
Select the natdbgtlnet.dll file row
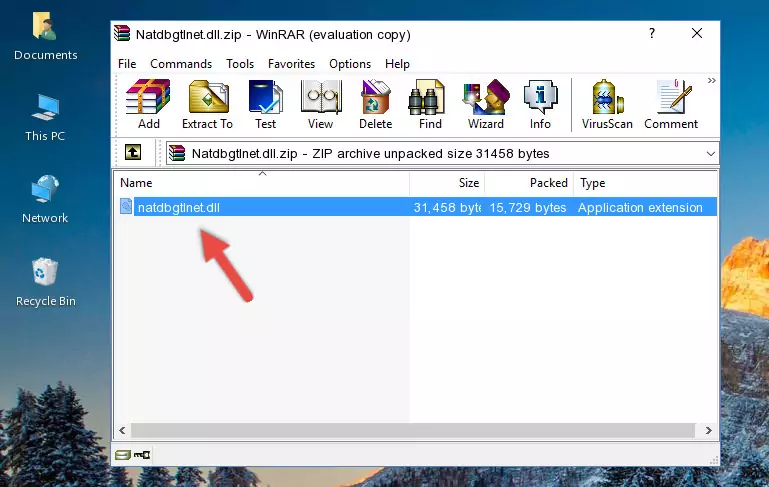tap(417, 207)
